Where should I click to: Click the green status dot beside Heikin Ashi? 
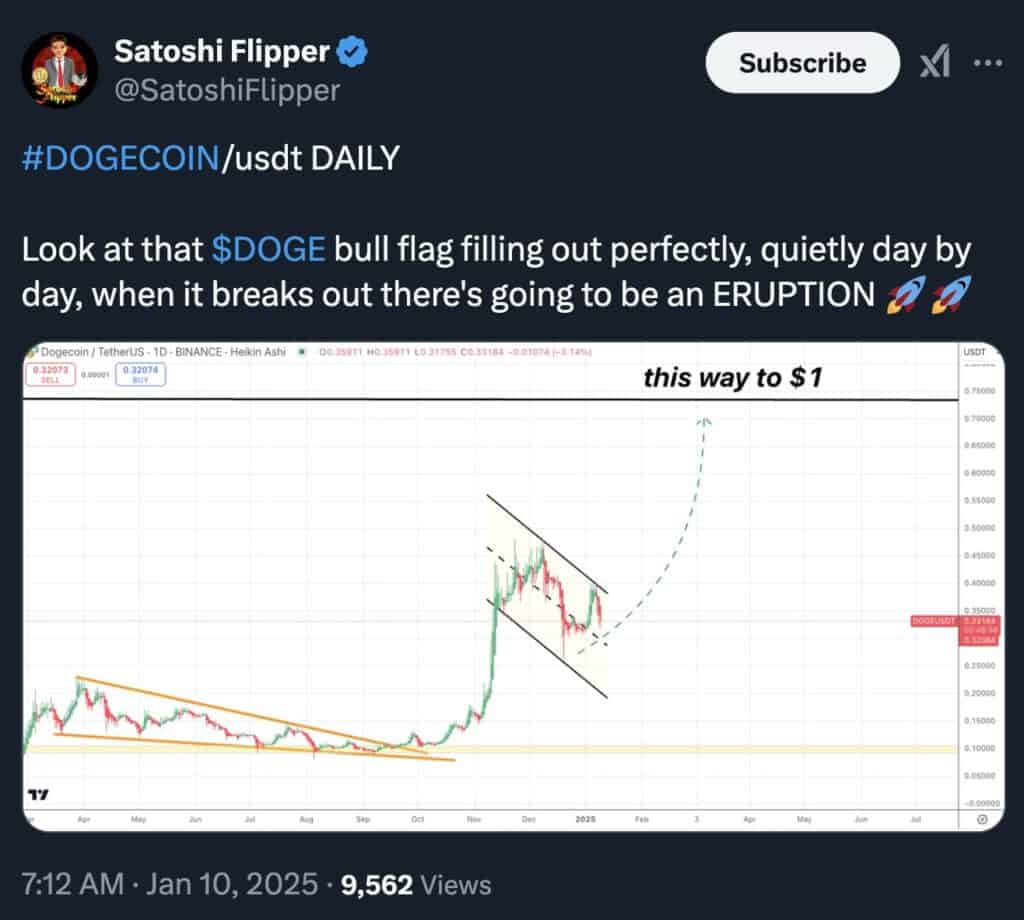tap(303, 352)
